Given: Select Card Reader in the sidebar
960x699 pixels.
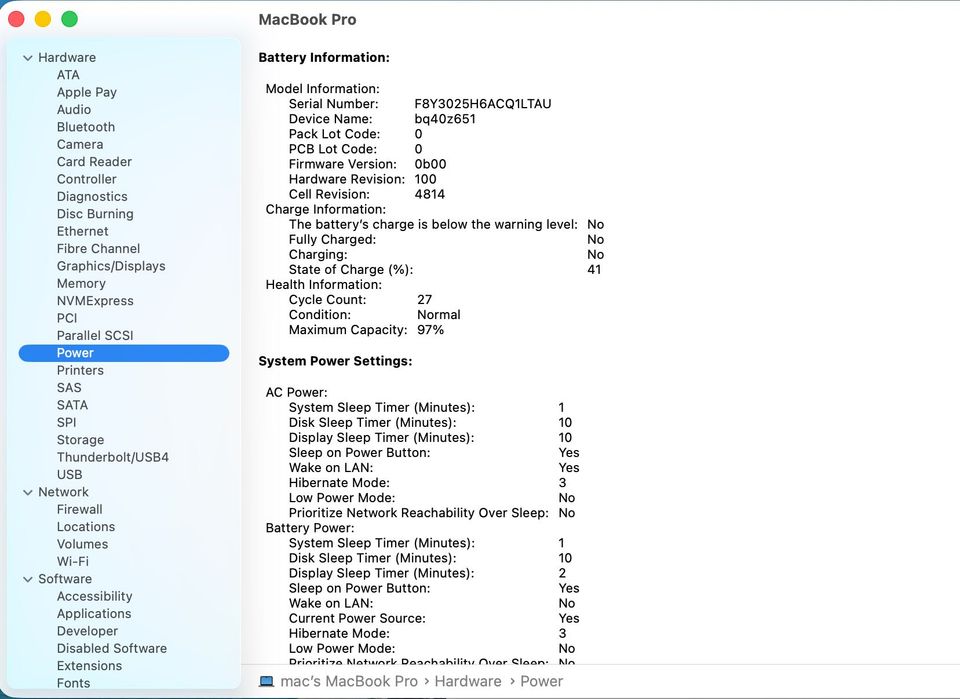Looking at the screenshot, I should (x=94, y=162).
